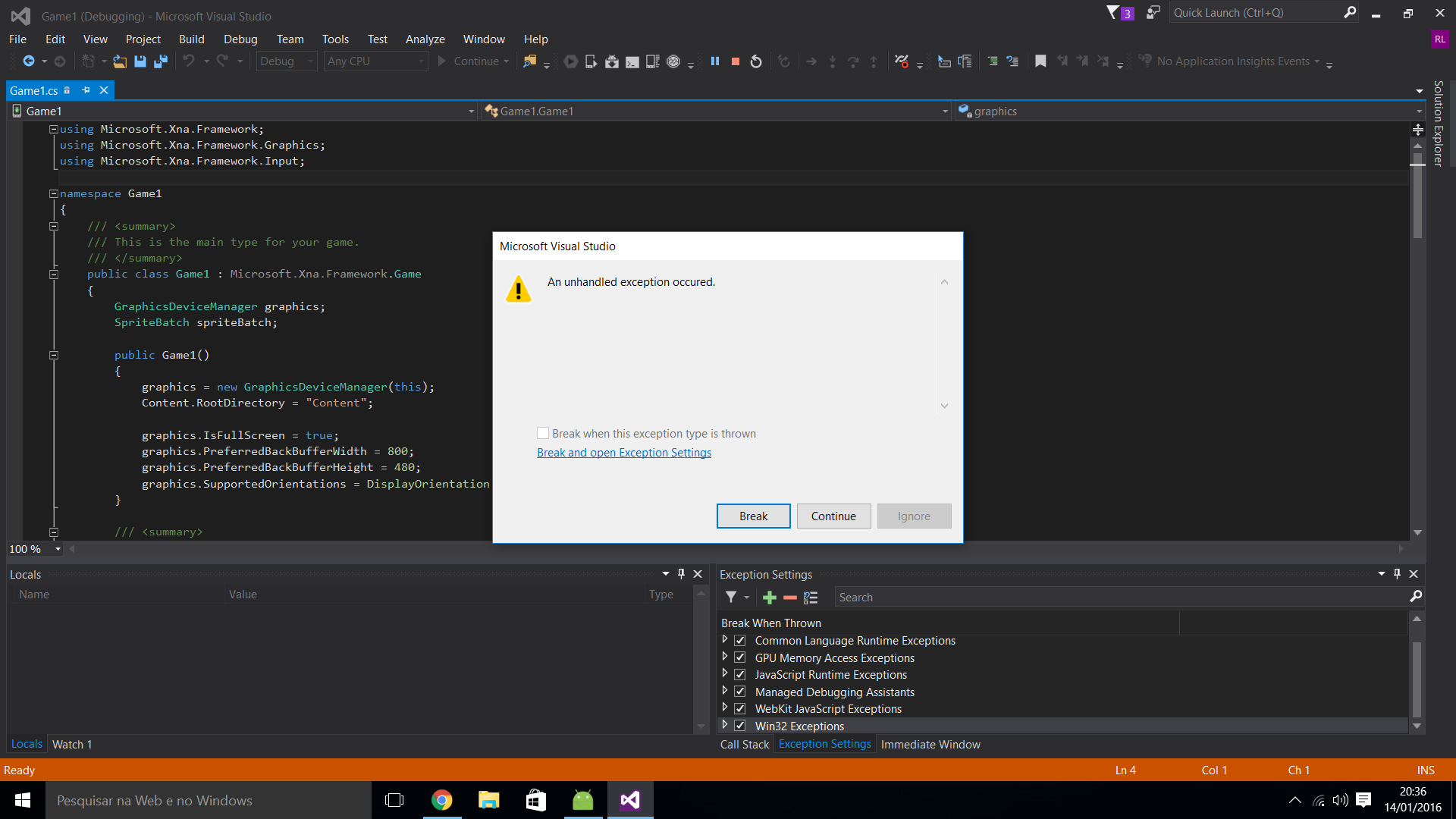Click the Save disk icon
The image size is (1456, 819).
(x=140, y=61)
